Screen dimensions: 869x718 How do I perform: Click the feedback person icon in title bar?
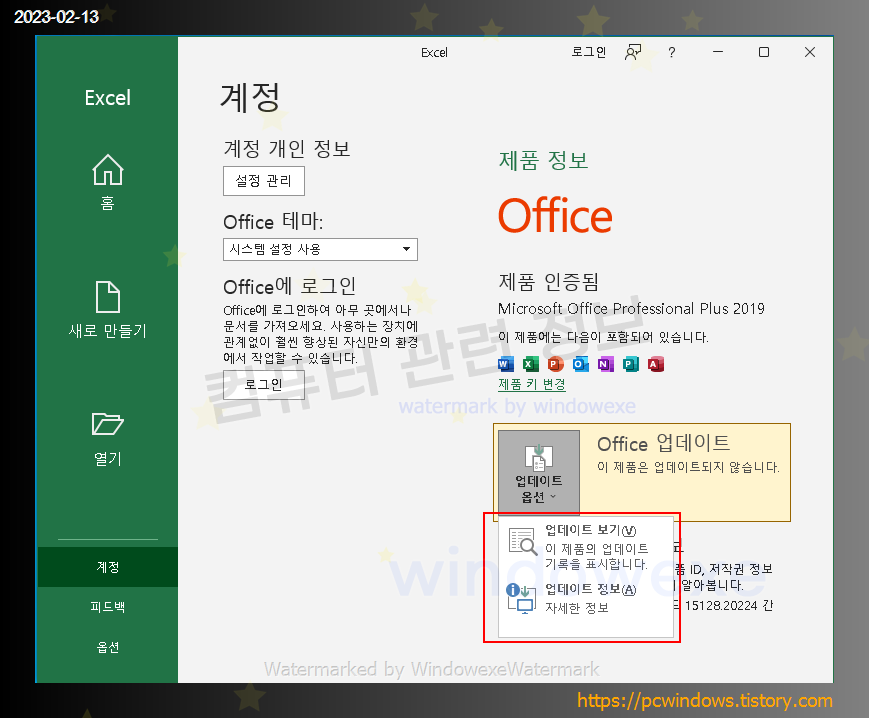(x=633, y=52)
